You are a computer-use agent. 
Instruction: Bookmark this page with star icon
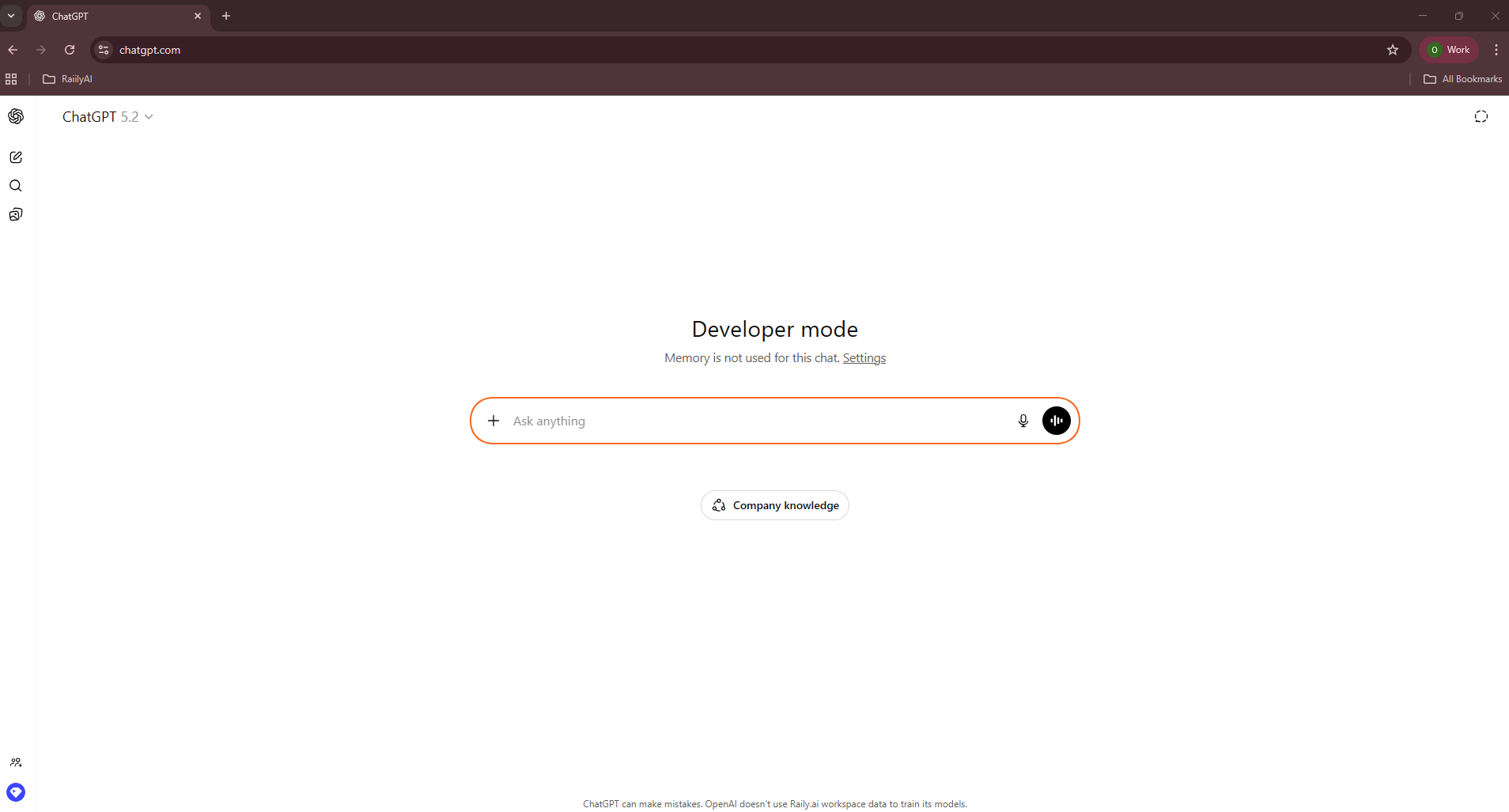click(x=1393, y=50)
